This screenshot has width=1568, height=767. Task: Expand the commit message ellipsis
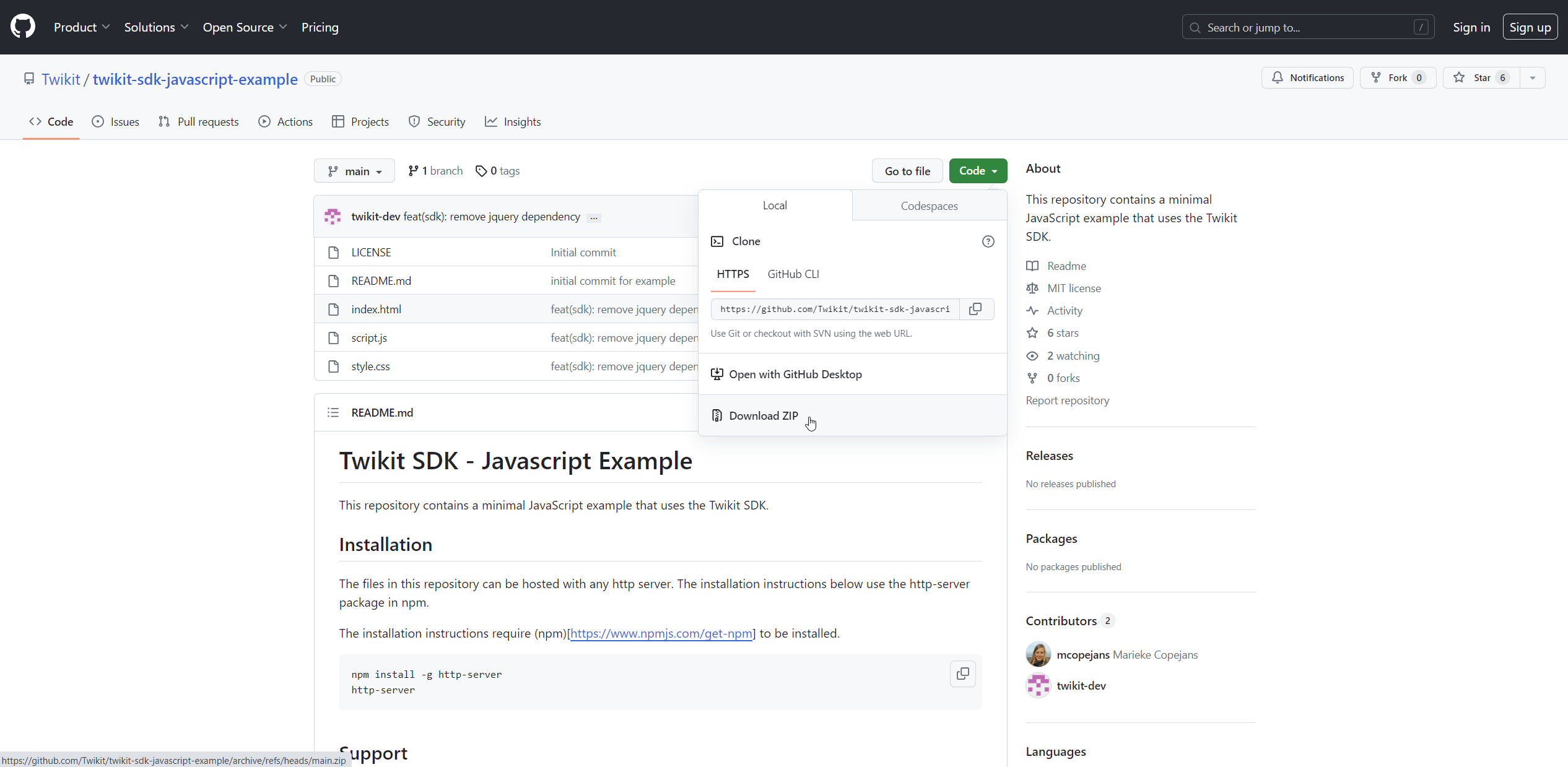594,218
